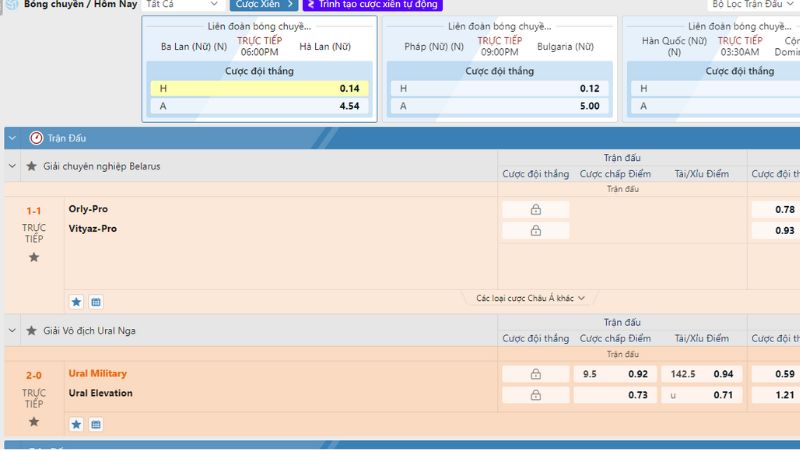Favorite the Giải Vô địch Ural Nga star
The image size is (800, 450).
[x=32, y=330]
